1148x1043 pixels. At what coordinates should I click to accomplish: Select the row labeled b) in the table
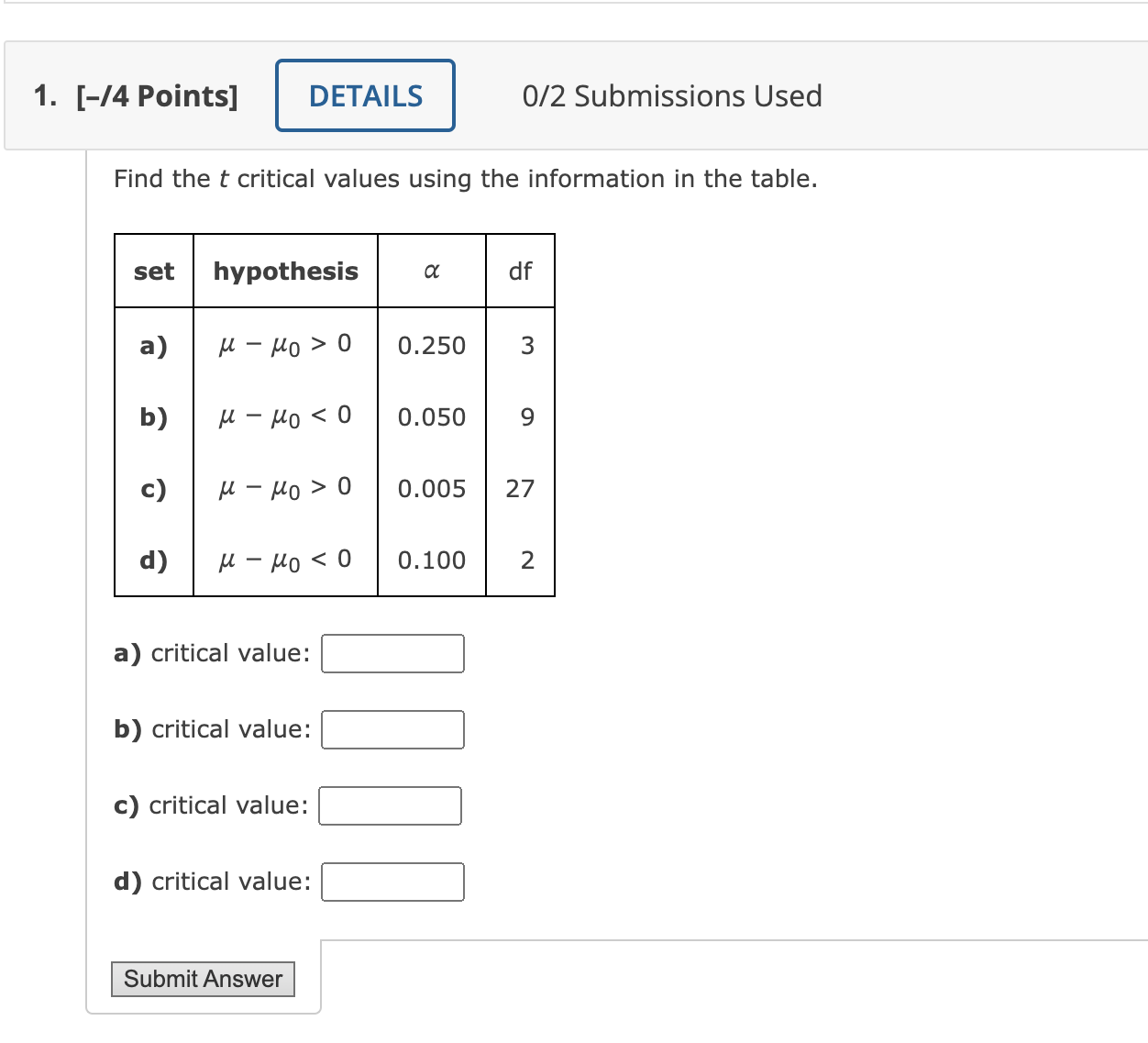[153, 417]
